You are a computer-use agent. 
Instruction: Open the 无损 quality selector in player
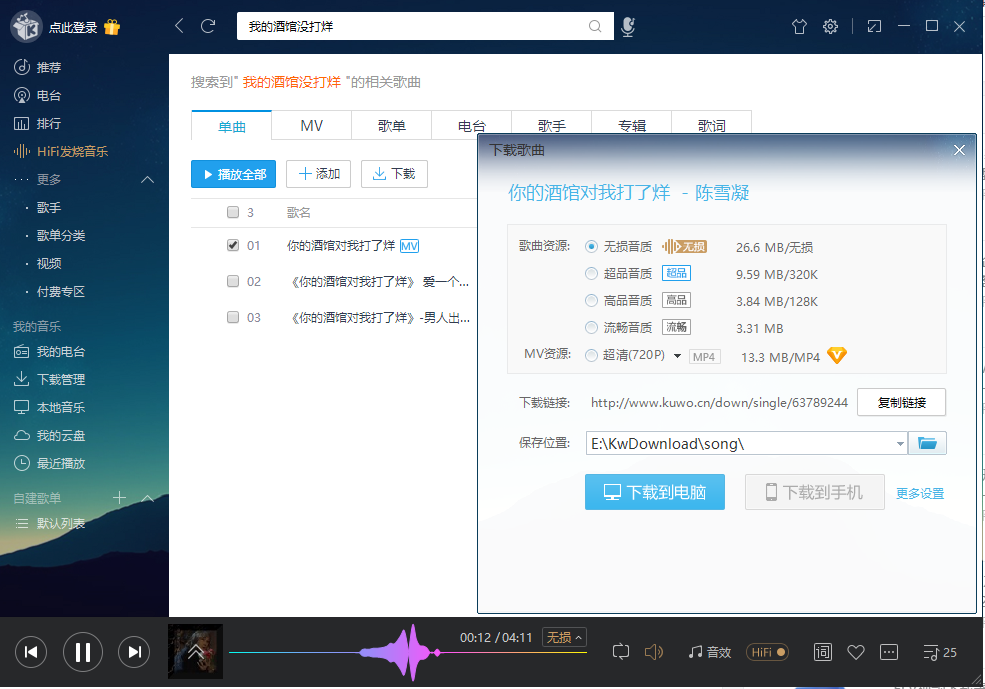pyautogui.click(x=563, y=637)
